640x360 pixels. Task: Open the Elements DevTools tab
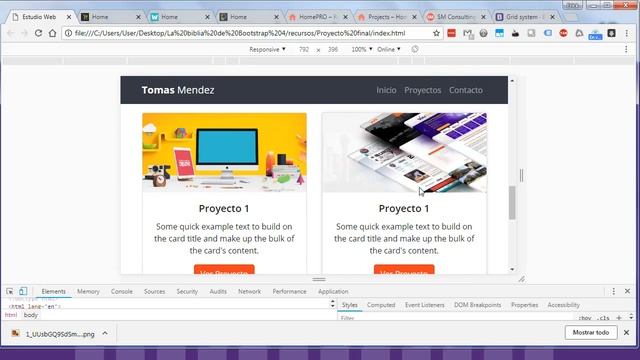53,291
